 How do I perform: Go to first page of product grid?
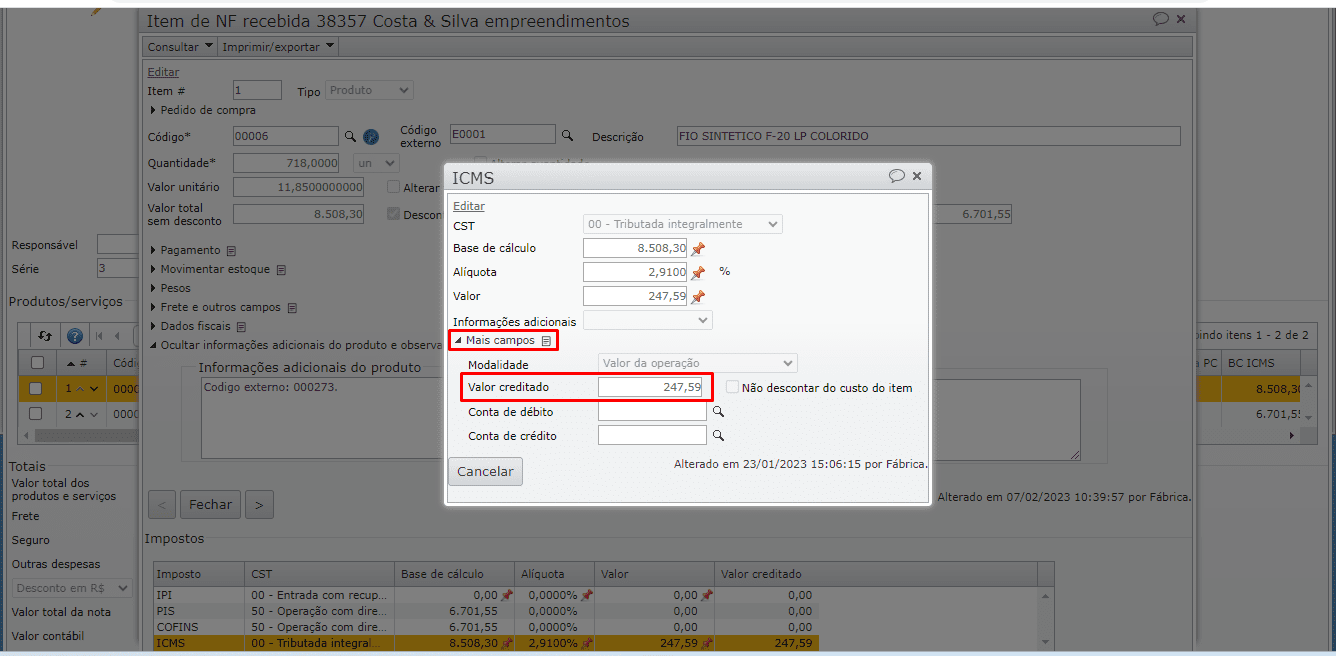tap(100, 336)
